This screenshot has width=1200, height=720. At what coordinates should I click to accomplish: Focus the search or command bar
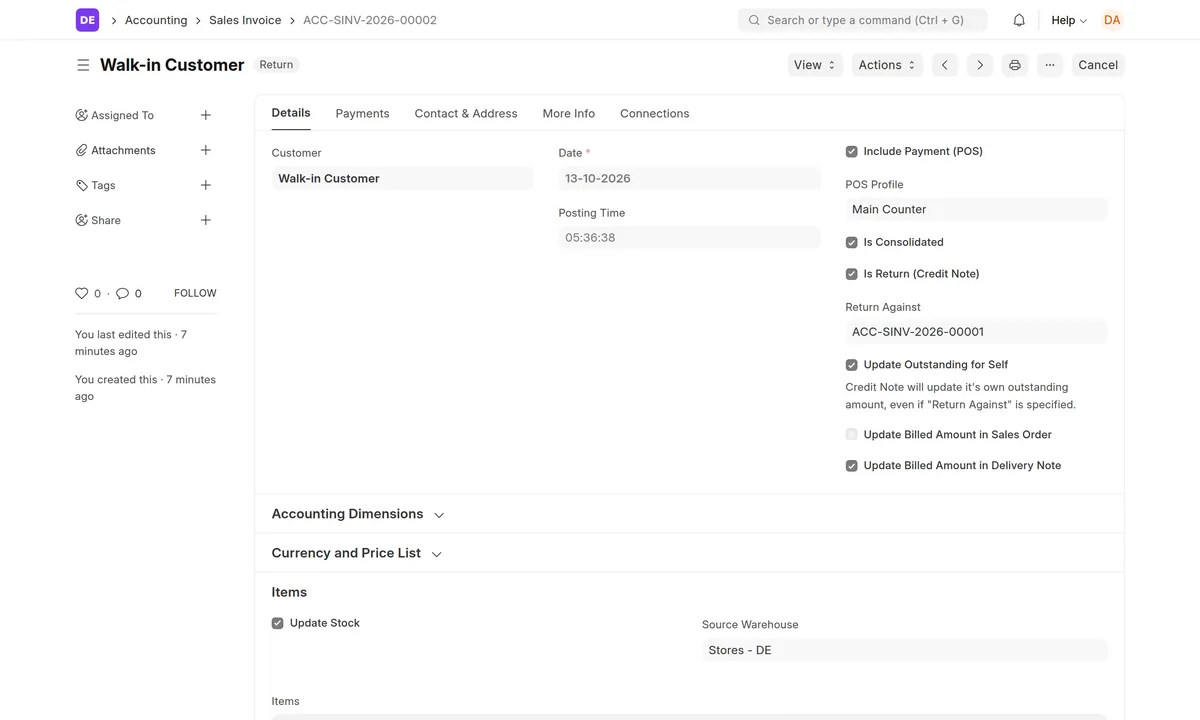[x=862, y=20]
